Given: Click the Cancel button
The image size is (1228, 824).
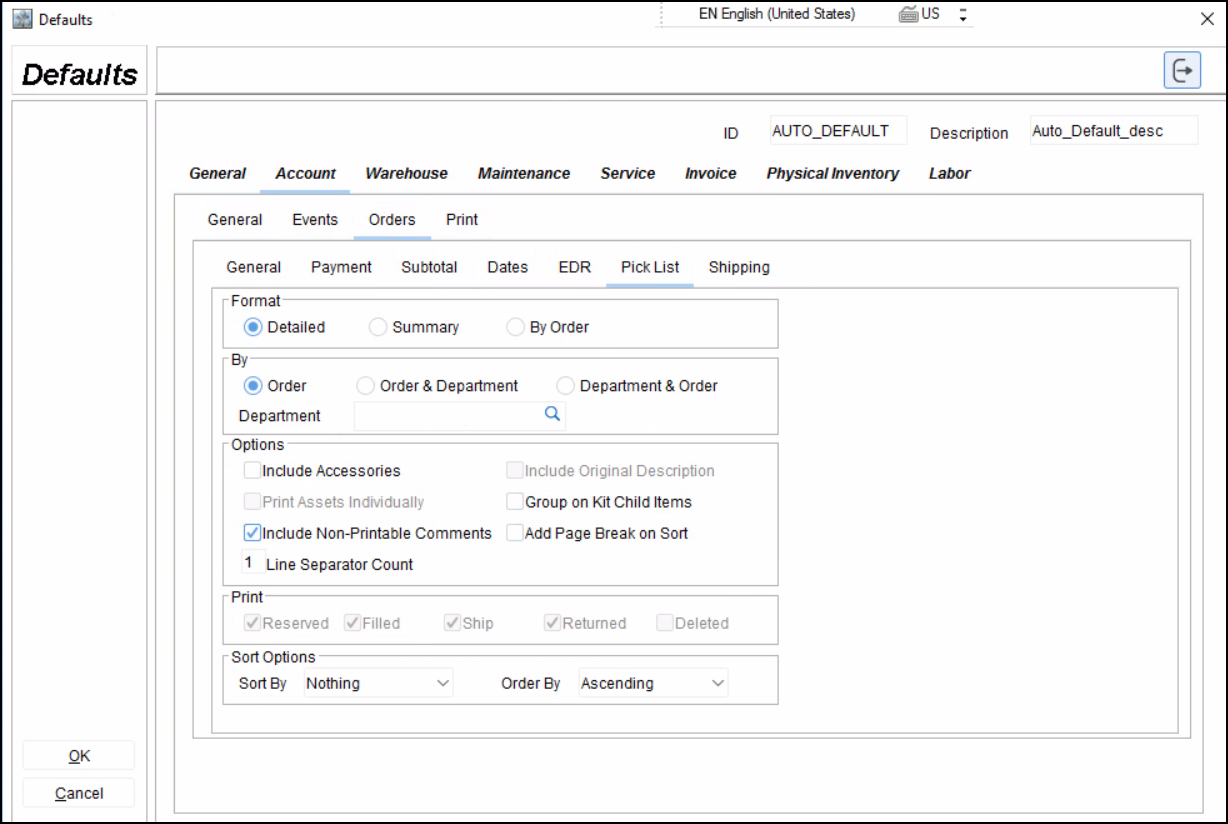Looking at the screenshot, I should tap(78, 794).
